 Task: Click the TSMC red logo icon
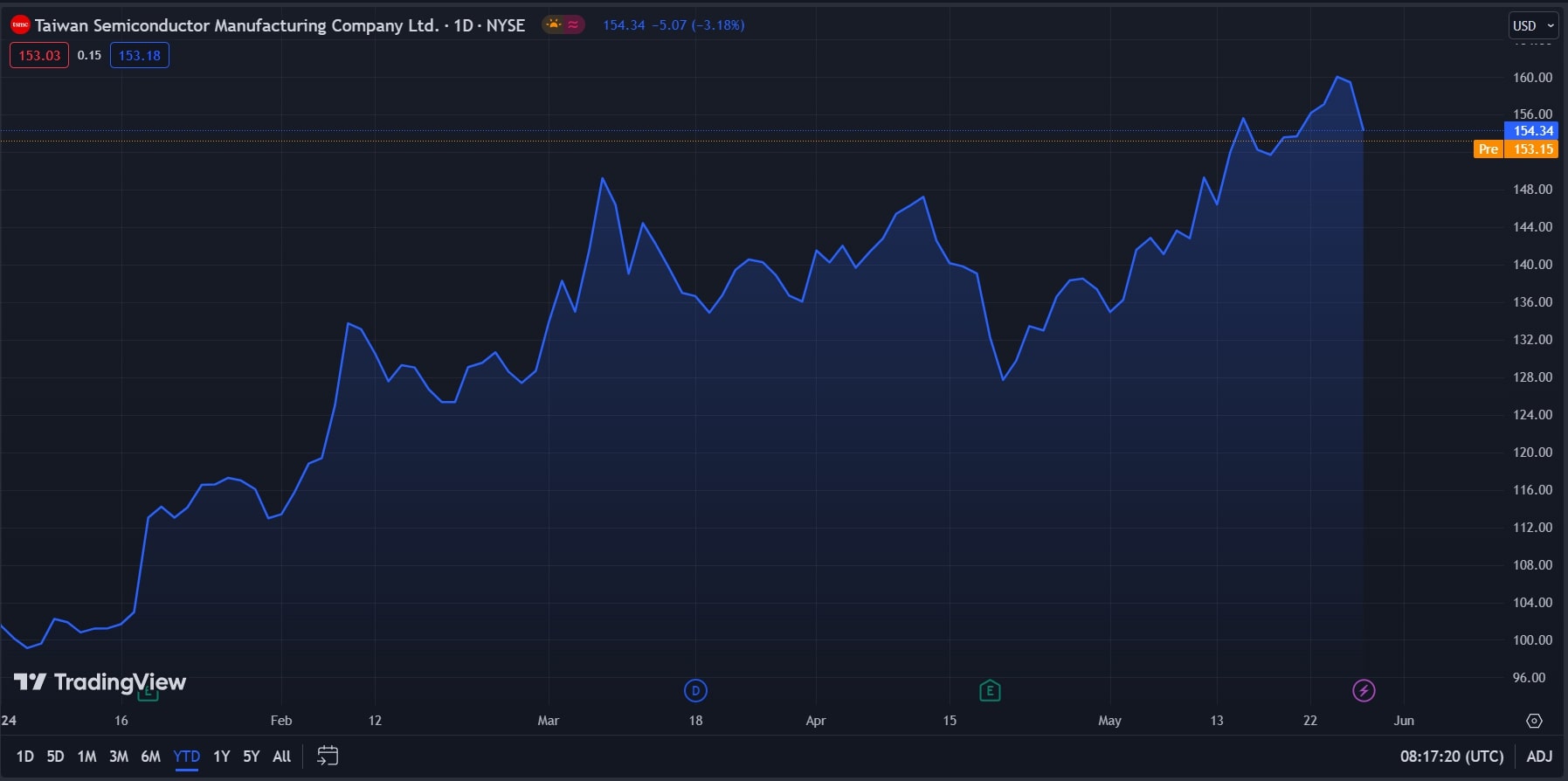pos(20,25)
